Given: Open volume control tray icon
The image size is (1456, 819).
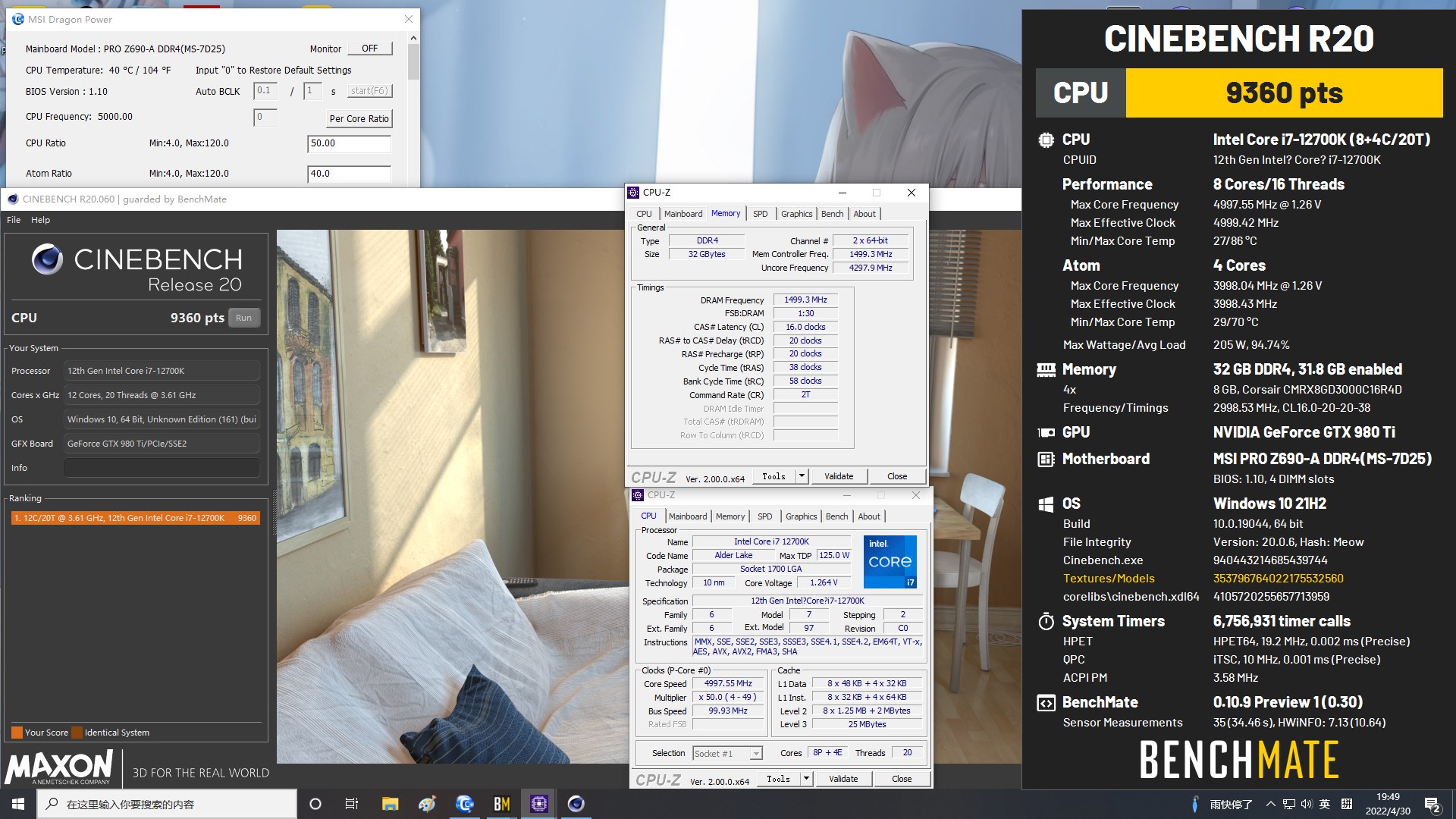Looking at the screenshot, I should click(x=1306, y=804).
